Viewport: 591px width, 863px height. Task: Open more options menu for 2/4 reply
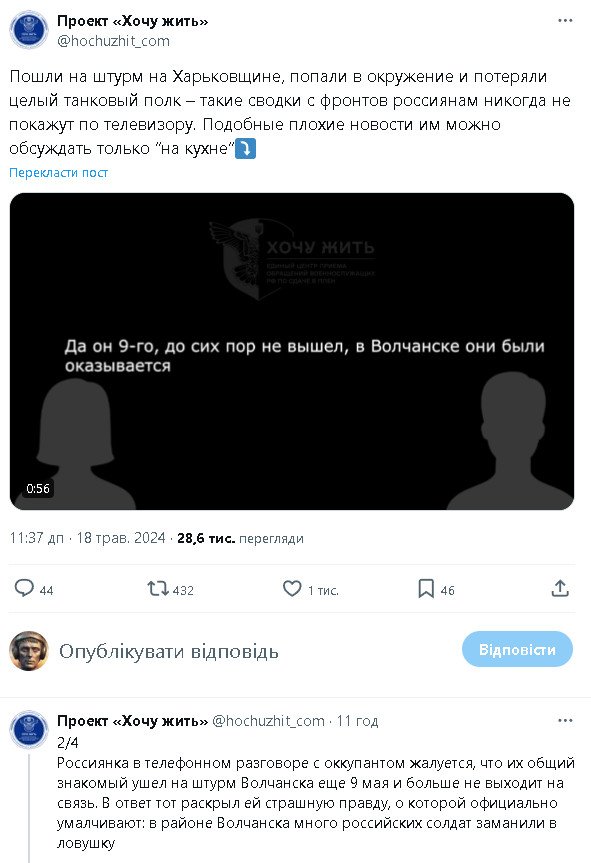coord(565,720)
